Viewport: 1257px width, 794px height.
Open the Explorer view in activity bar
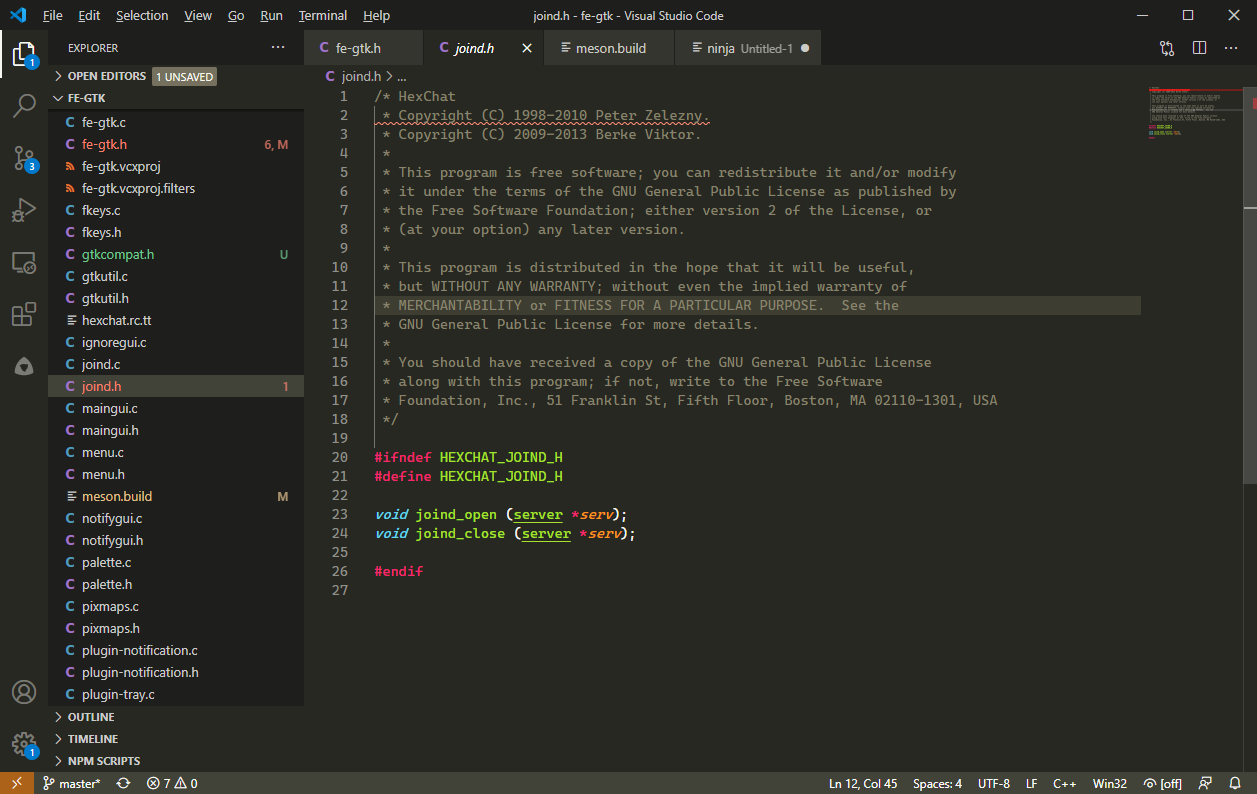24,53
